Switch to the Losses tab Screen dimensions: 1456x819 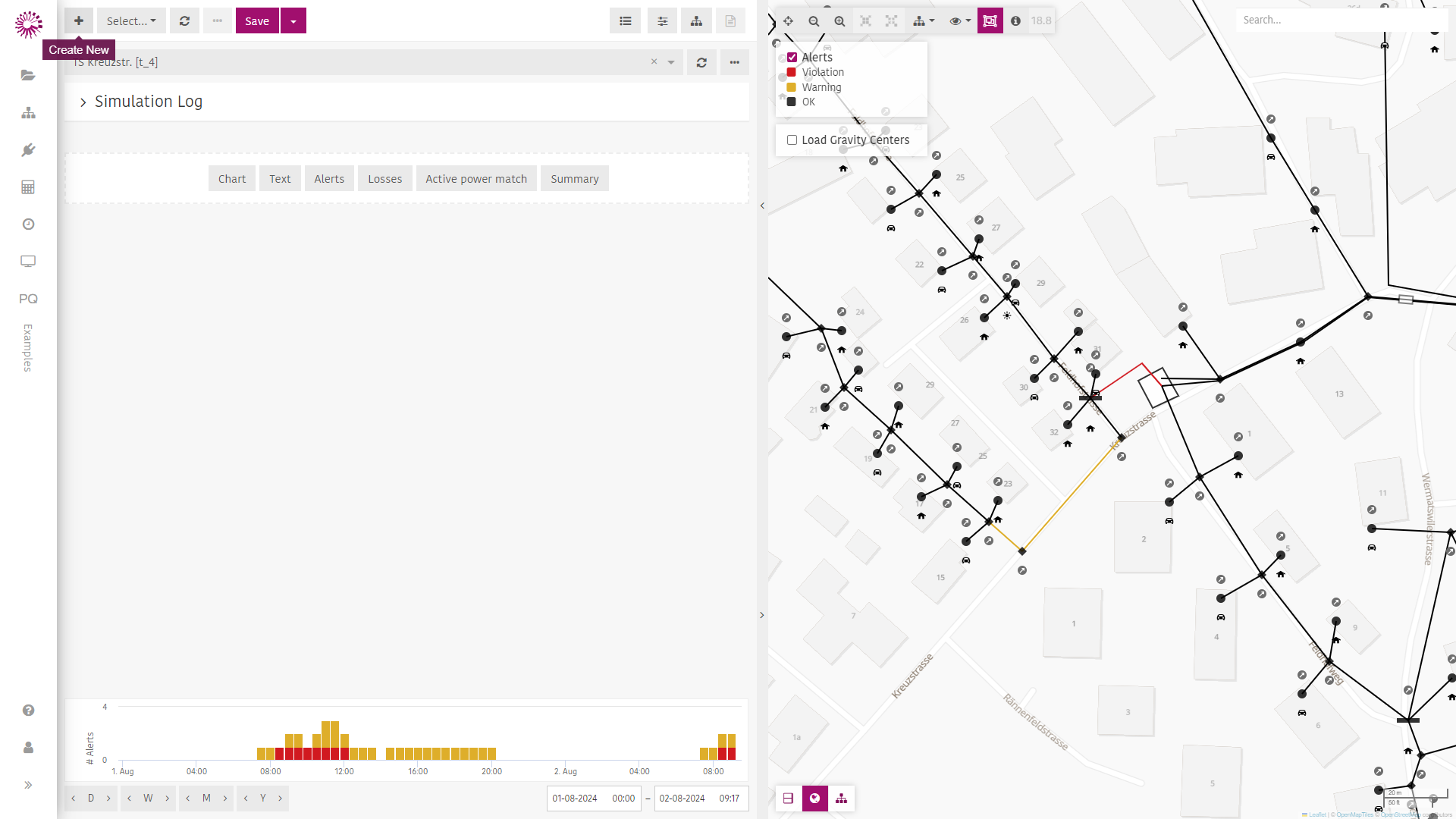(385, 179)
